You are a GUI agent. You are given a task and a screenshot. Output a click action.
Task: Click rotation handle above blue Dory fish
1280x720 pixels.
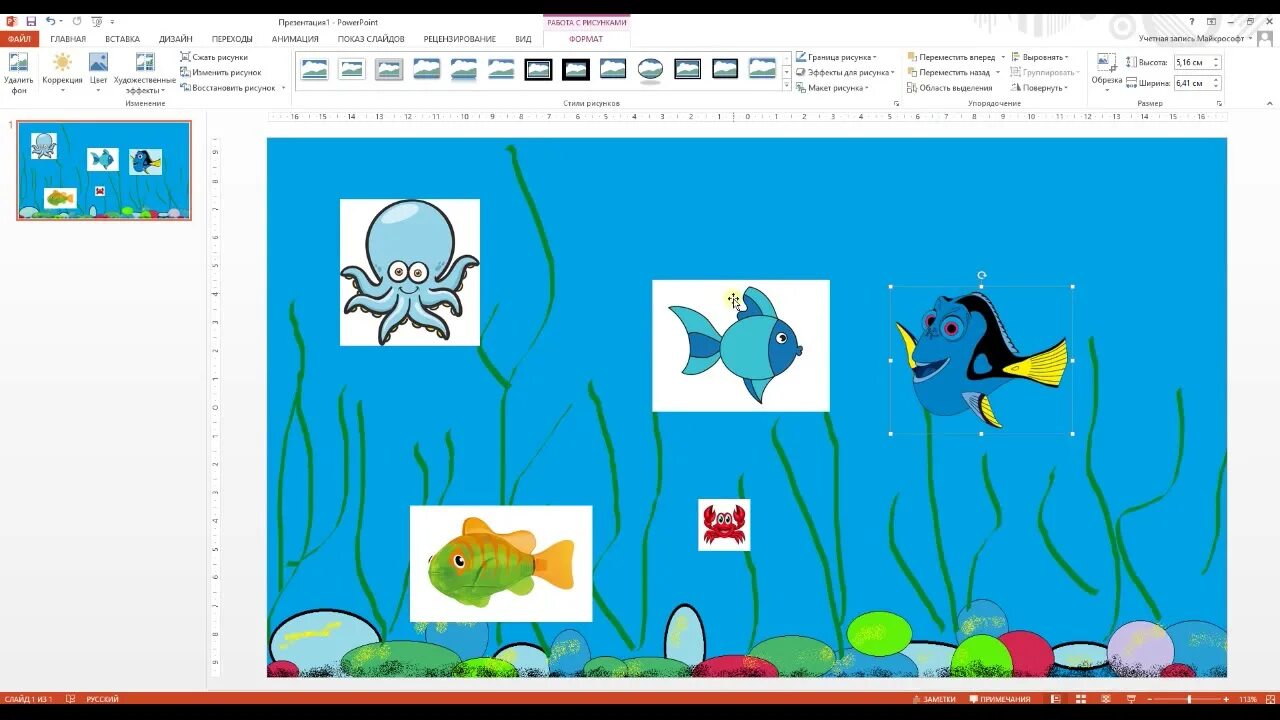[x=981, y=275]
